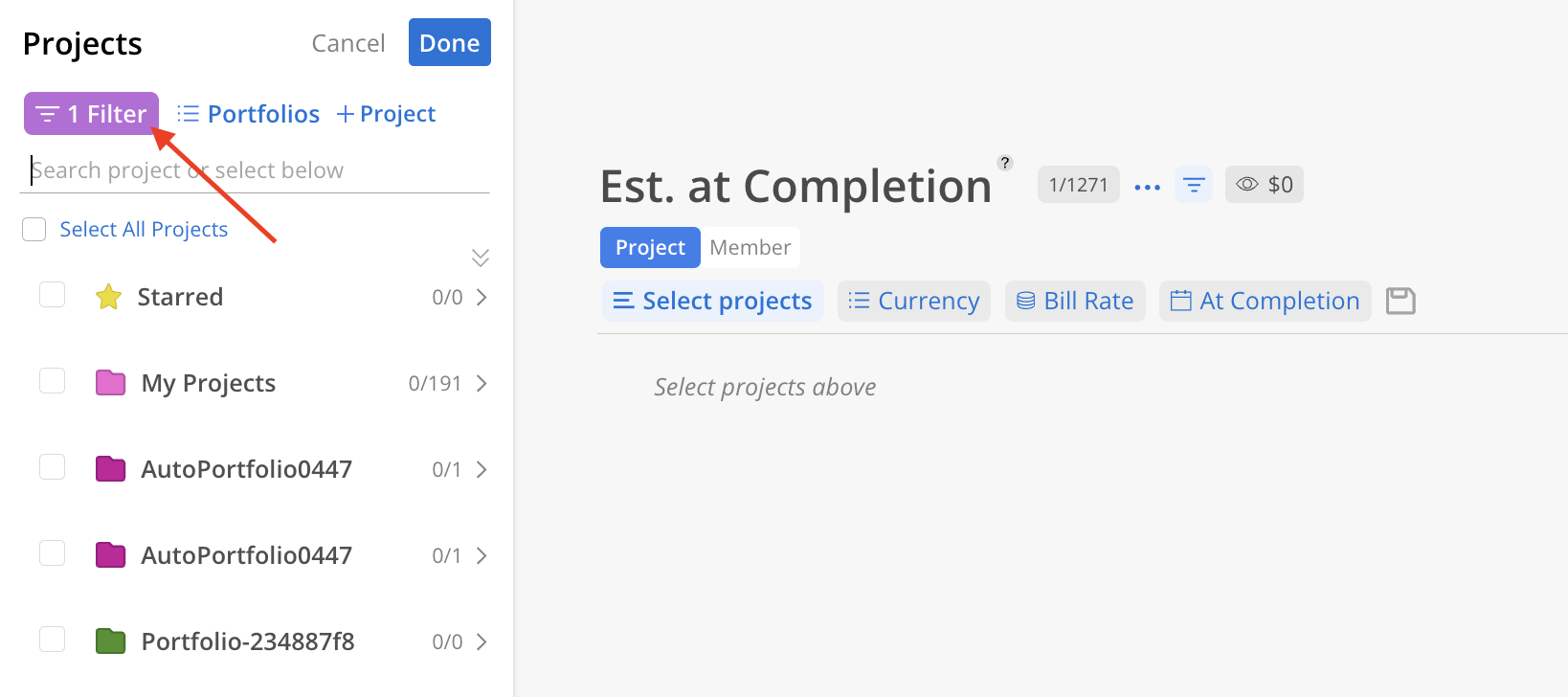Click the yellow Starred star icon
The height and width of the screenshot is (697, 1568).
(x=109, y=297)
